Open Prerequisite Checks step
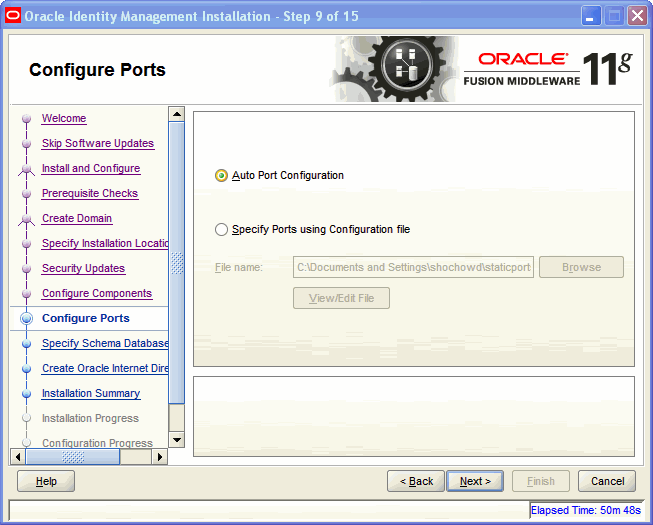Screen dimensions: 653x525 pyautogui.click(x=90, y=193)
